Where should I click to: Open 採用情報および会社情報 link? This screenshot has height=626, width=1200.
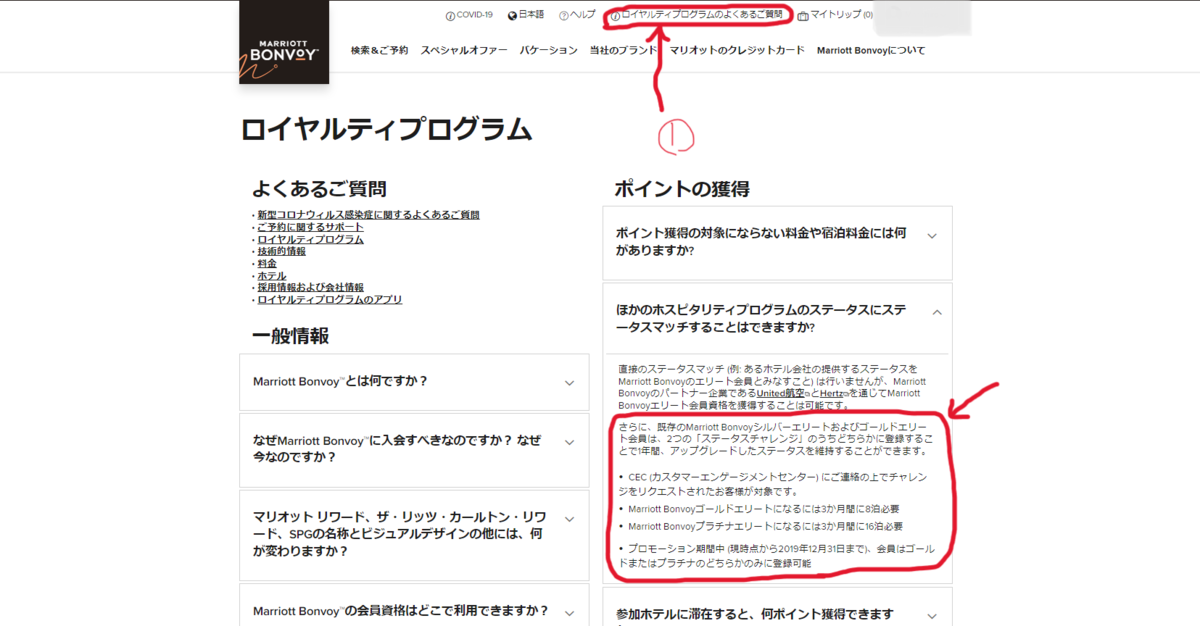310,287
